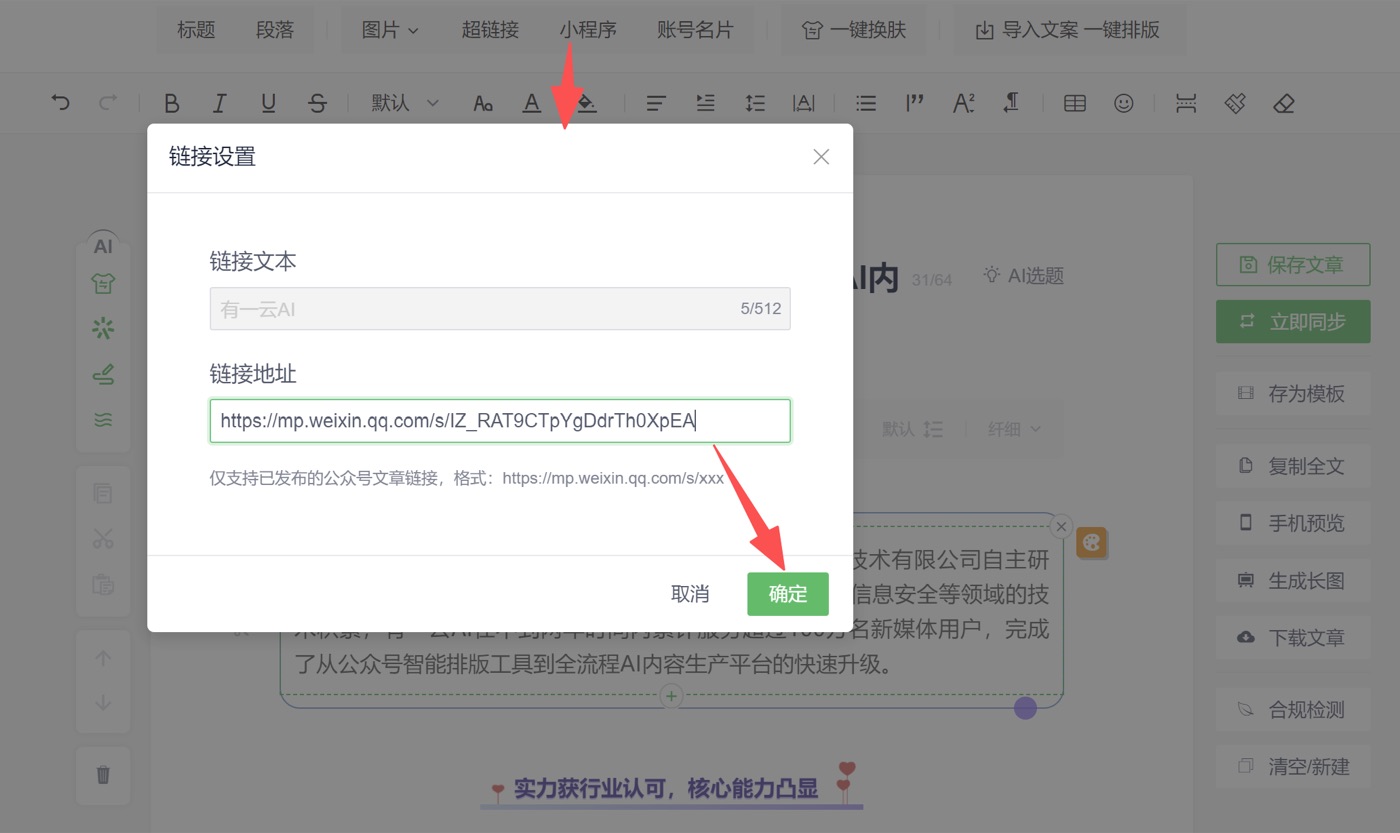Insert a table with the table icon
The image size is (1400, 833).
tap(1075, 103)
